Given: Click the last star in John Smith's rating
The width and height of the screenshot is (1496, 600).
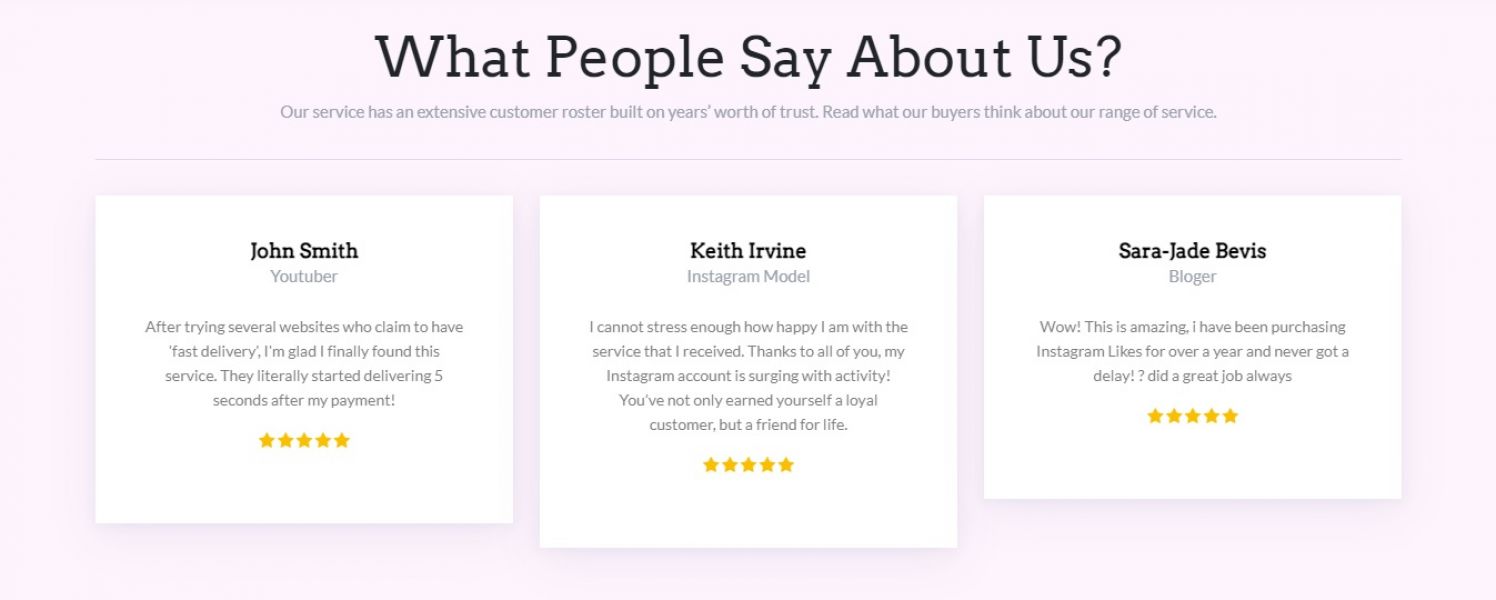Looking at the screenshot, I should coord(342,440).
